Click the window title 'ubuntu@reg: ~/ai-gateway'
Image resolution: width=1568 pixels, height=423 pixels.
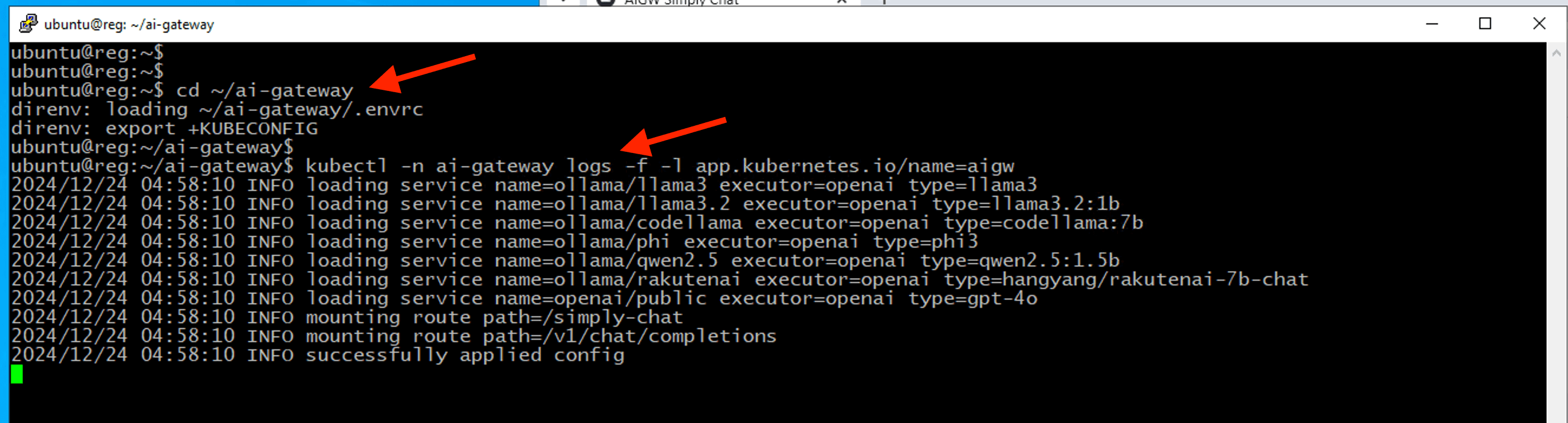(129, 24)
